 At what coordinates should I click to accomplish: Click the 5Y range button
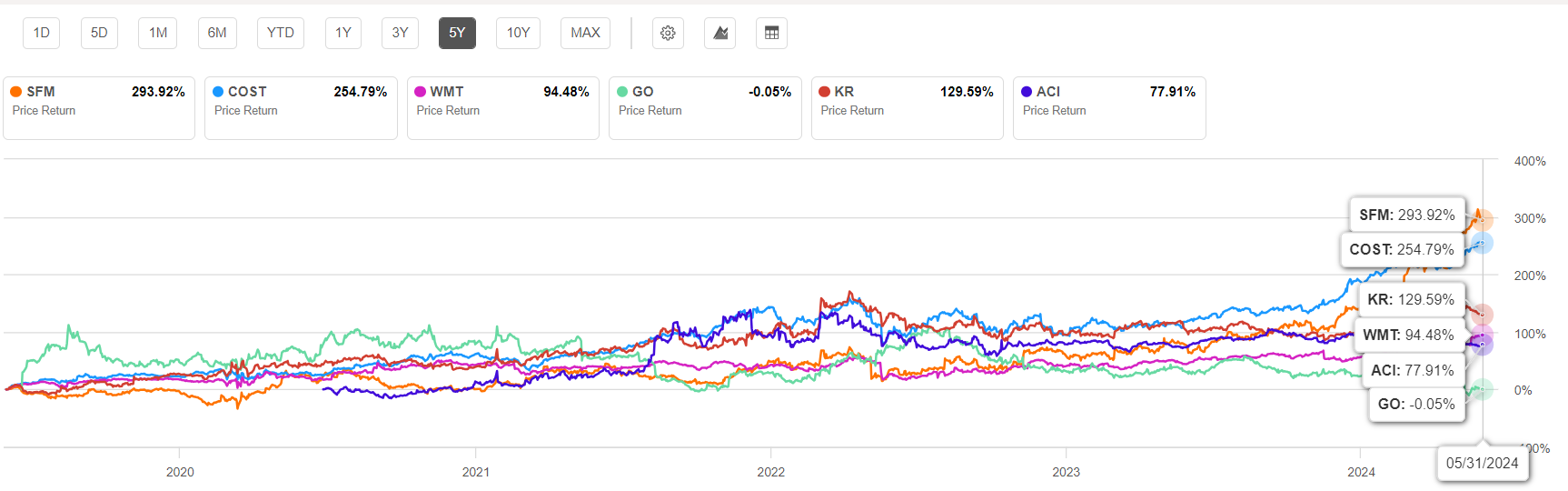(x=457, y=34)
